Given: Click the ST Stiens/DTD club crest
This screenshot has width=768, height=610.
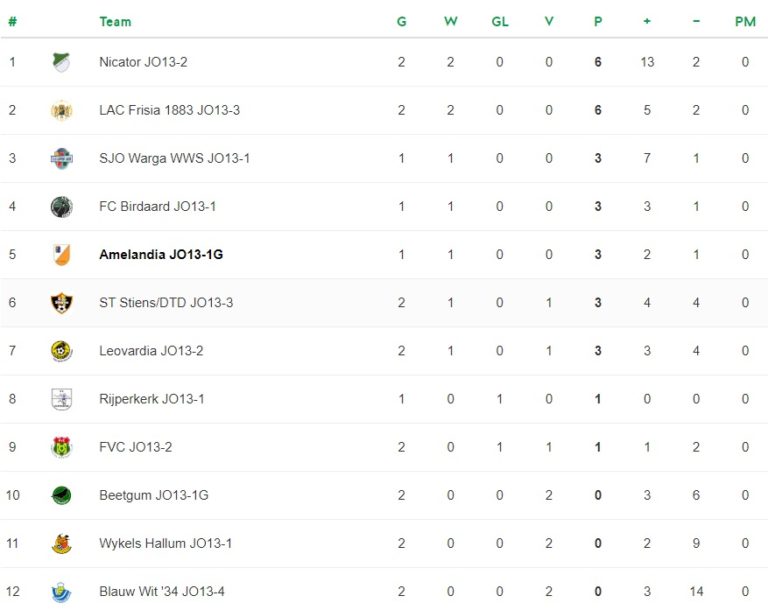Looking at the screenshot, I should pos(61,302).
